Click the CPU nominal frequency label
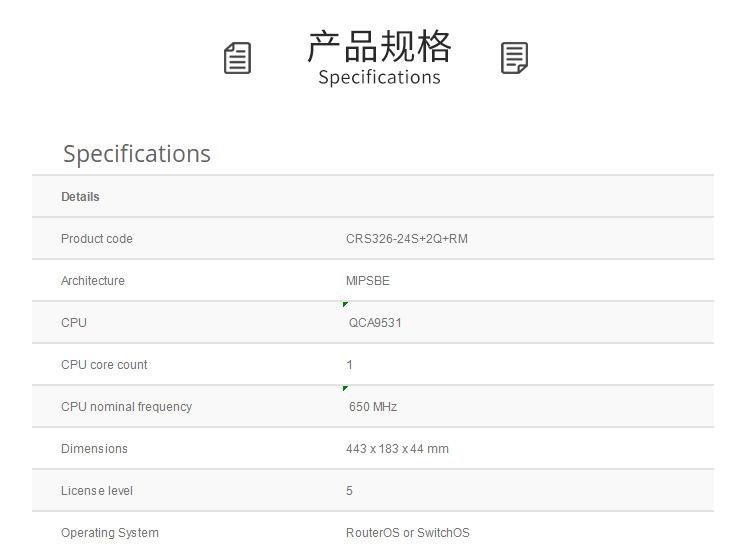The height and width of the screenshot is (546, 750). pos(126,407)
